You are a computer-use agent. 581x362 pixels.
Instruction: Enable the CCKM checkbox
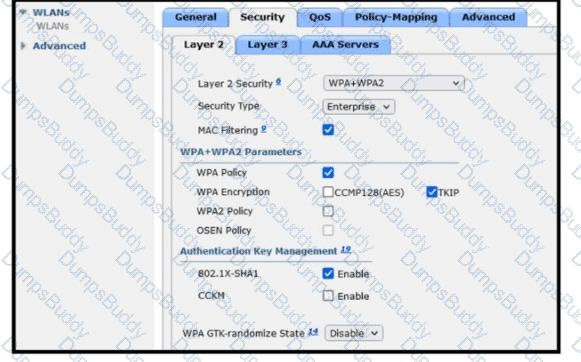pyautogui.click(x=328, y=296)
